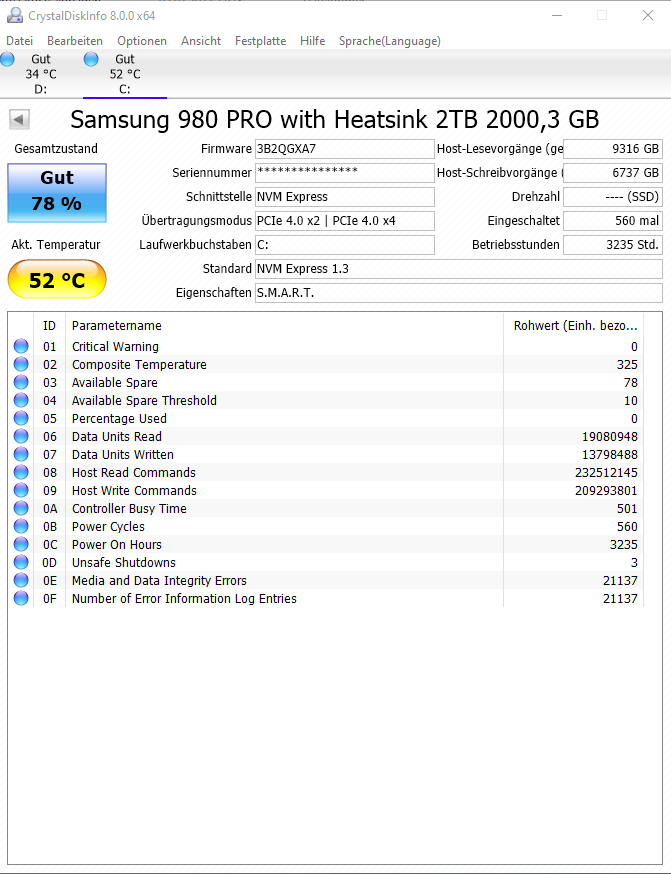Select the C: drive tab showing 52 °C
Viewport: 671px width, 874px height.
coord(125,74)
